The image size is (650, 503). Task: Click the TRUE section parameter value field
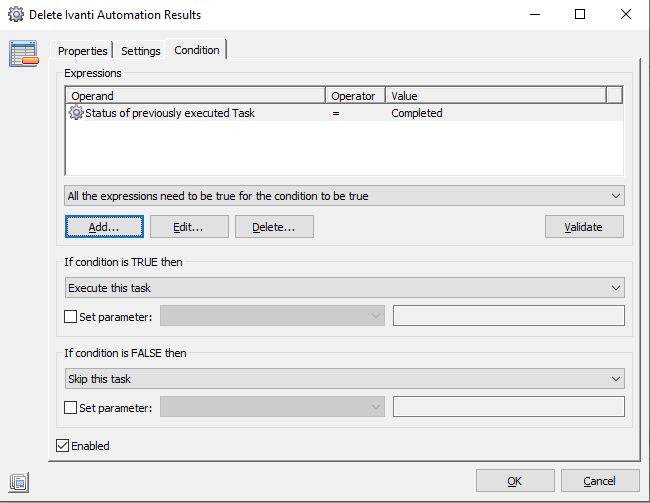509,316
